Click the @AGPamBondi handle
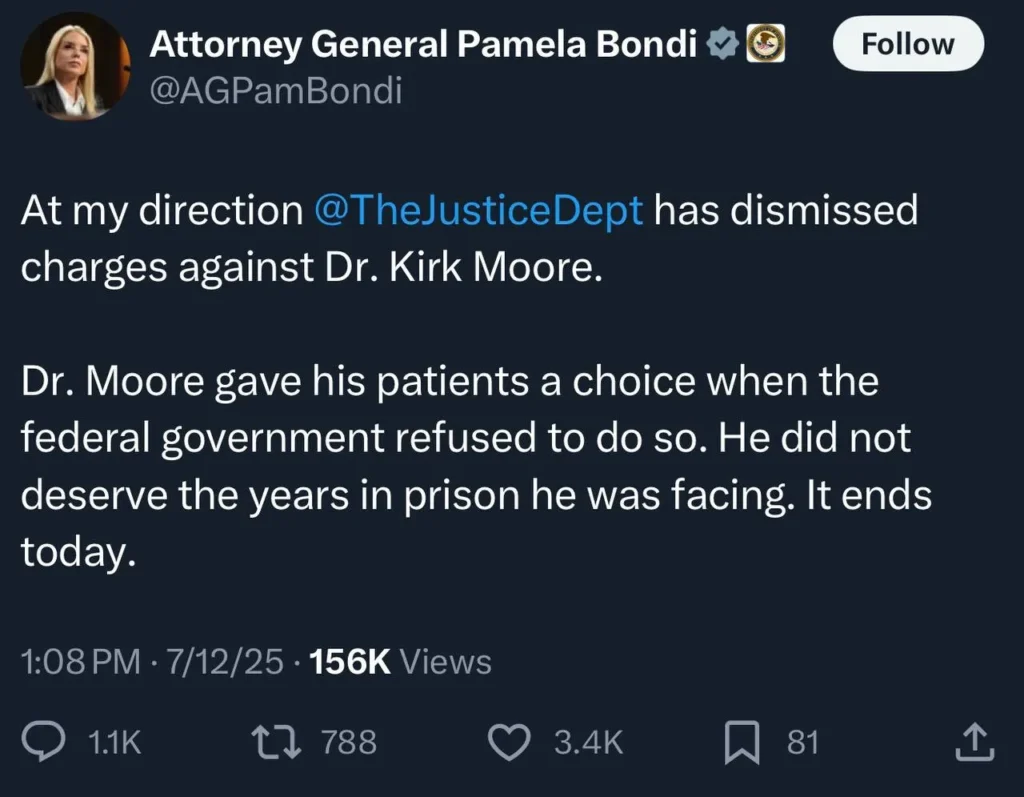Viewport: 1024px width, 797px height. click(275, 91)
